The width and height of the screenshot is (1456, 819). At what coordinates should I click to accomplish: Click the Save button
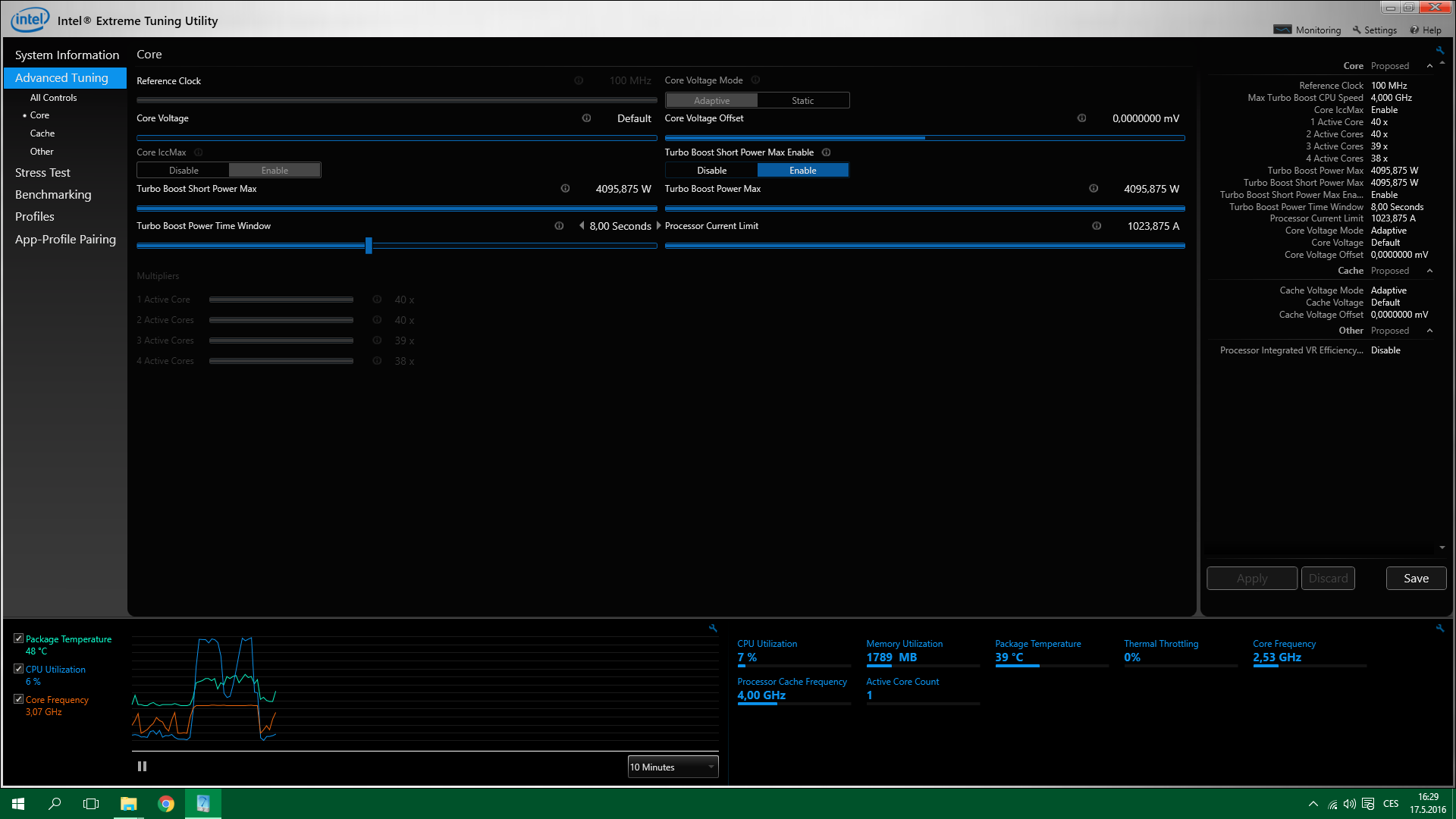click(x=1416, y=579)
